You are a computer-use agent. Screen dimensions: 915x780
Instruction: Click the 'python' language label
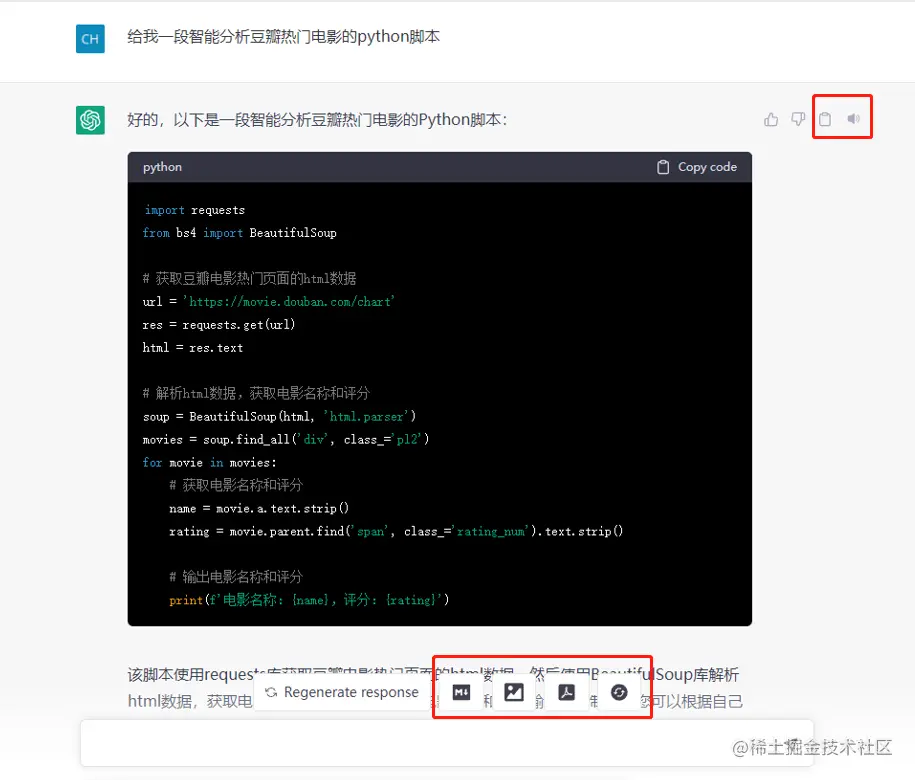coord(162,167)
